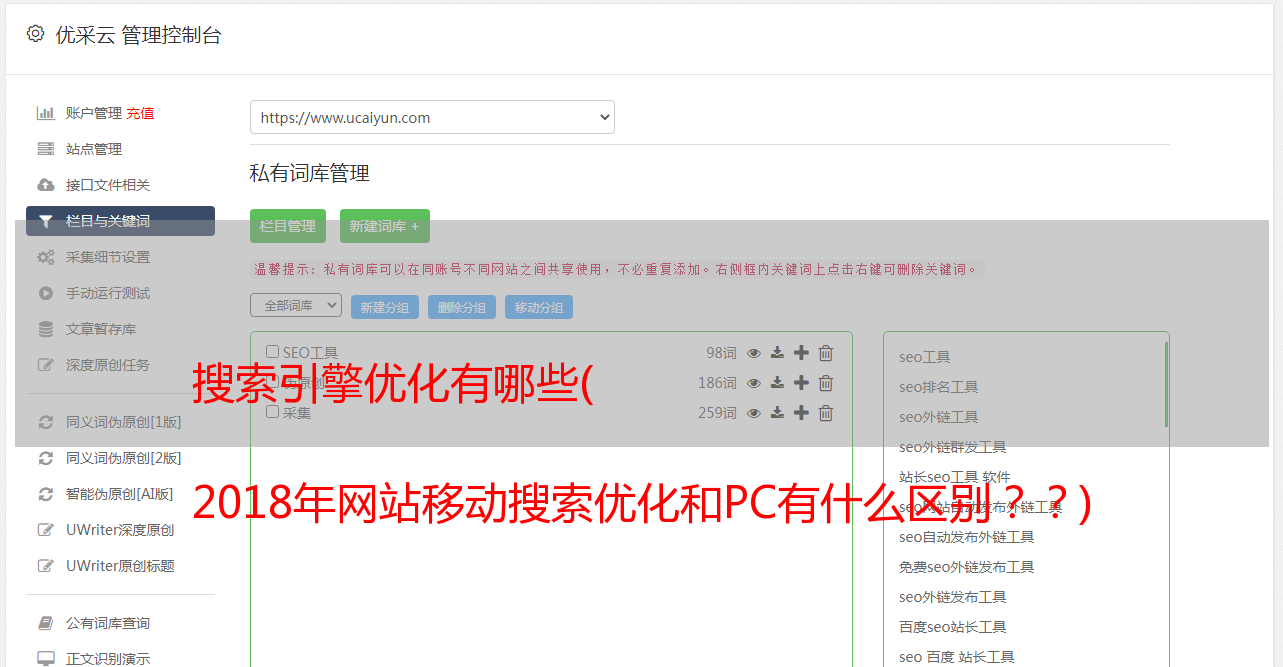Open 公有词库查询 via its book icon
Image resolution: width=1283 pixels, height=667 pixels.
tap(46, 623)
